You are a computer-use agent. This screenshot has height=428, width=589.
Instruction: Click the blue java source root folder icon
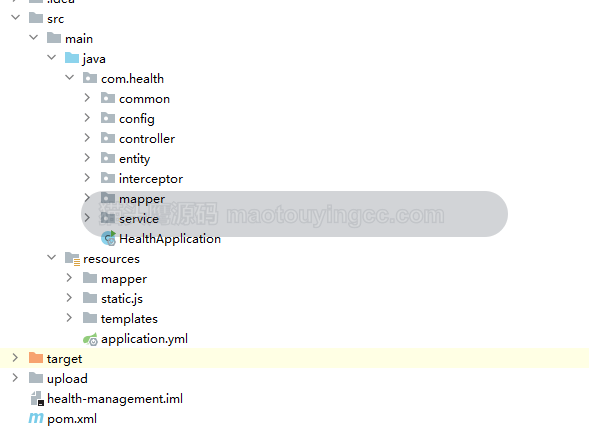(x=72, y=58)
